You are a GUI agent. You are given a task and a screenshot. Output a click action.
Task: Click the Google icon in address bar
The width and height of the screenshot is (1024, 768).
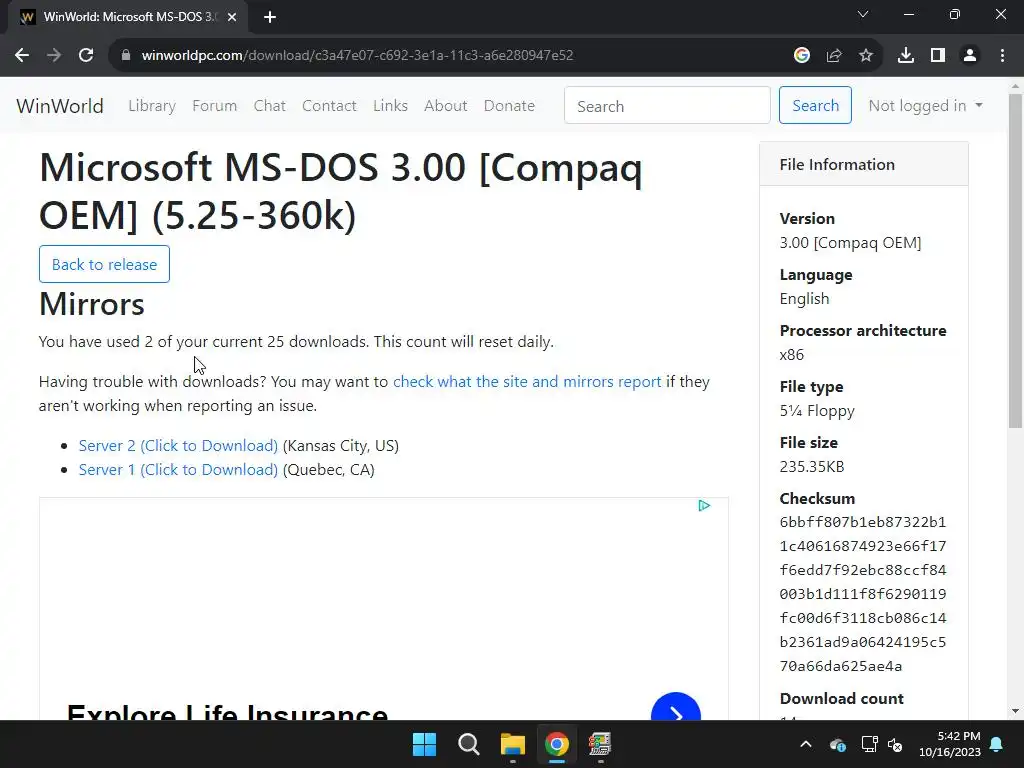802,56
